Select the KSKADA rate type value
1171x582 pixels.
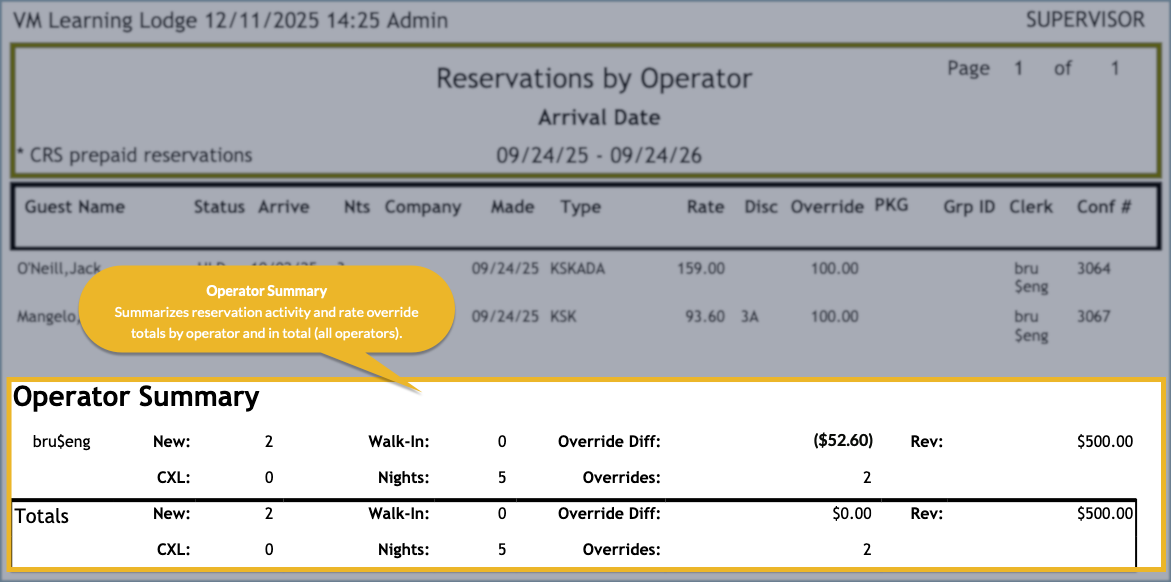pyautogui.click(x=577, y=268)
